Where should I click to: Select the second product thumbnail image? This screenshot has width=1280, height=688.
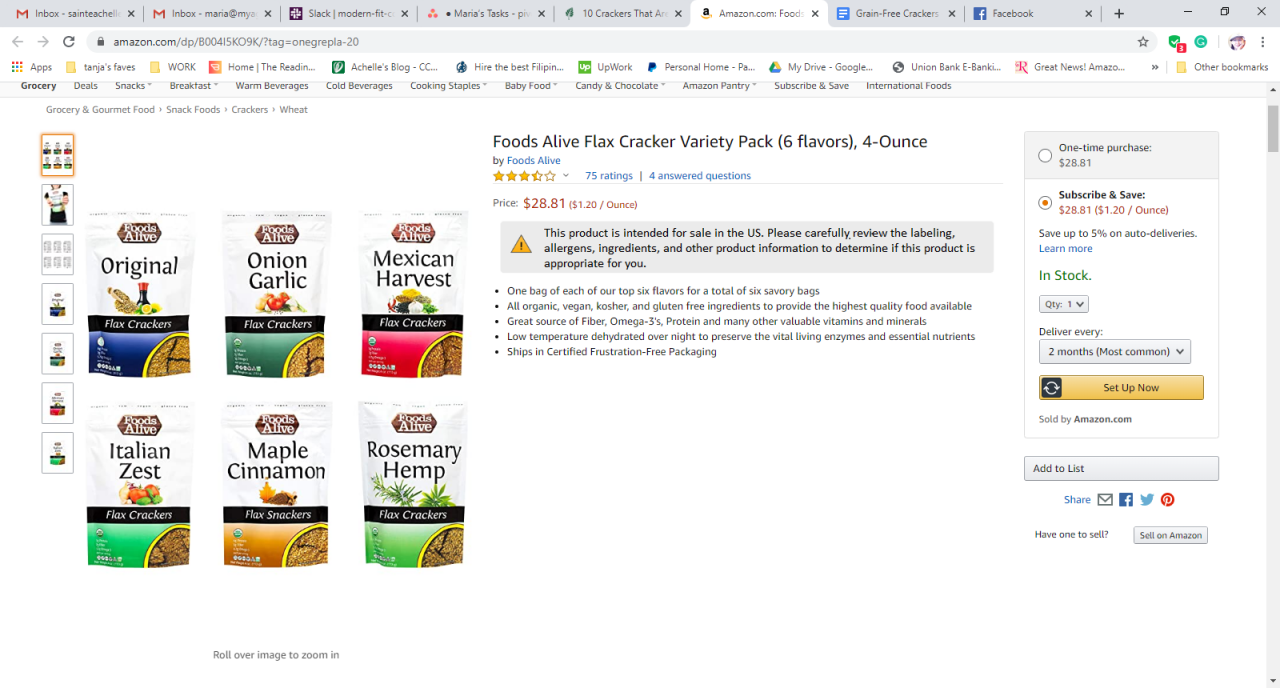57,204
